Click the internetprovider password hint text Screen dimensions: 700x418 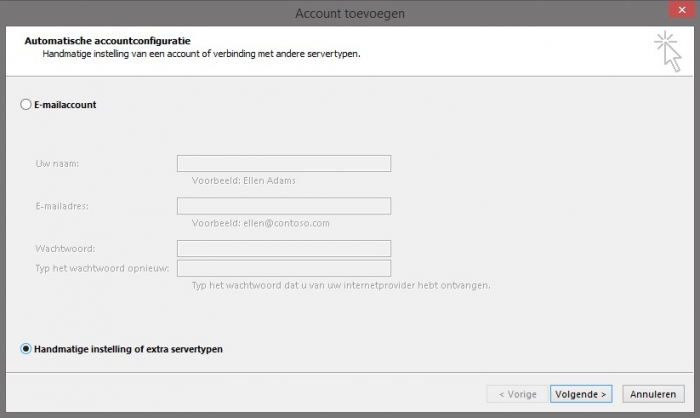point(340,285)
